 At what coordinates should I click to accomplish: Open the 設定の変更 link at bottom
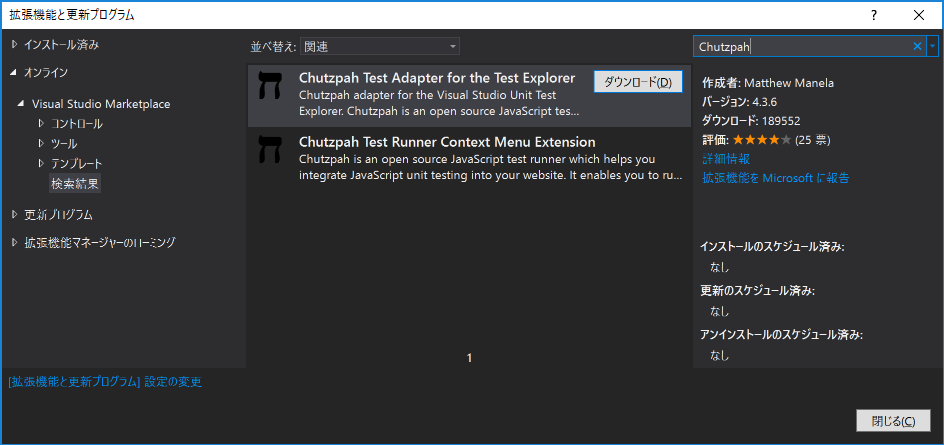(105, 382)
